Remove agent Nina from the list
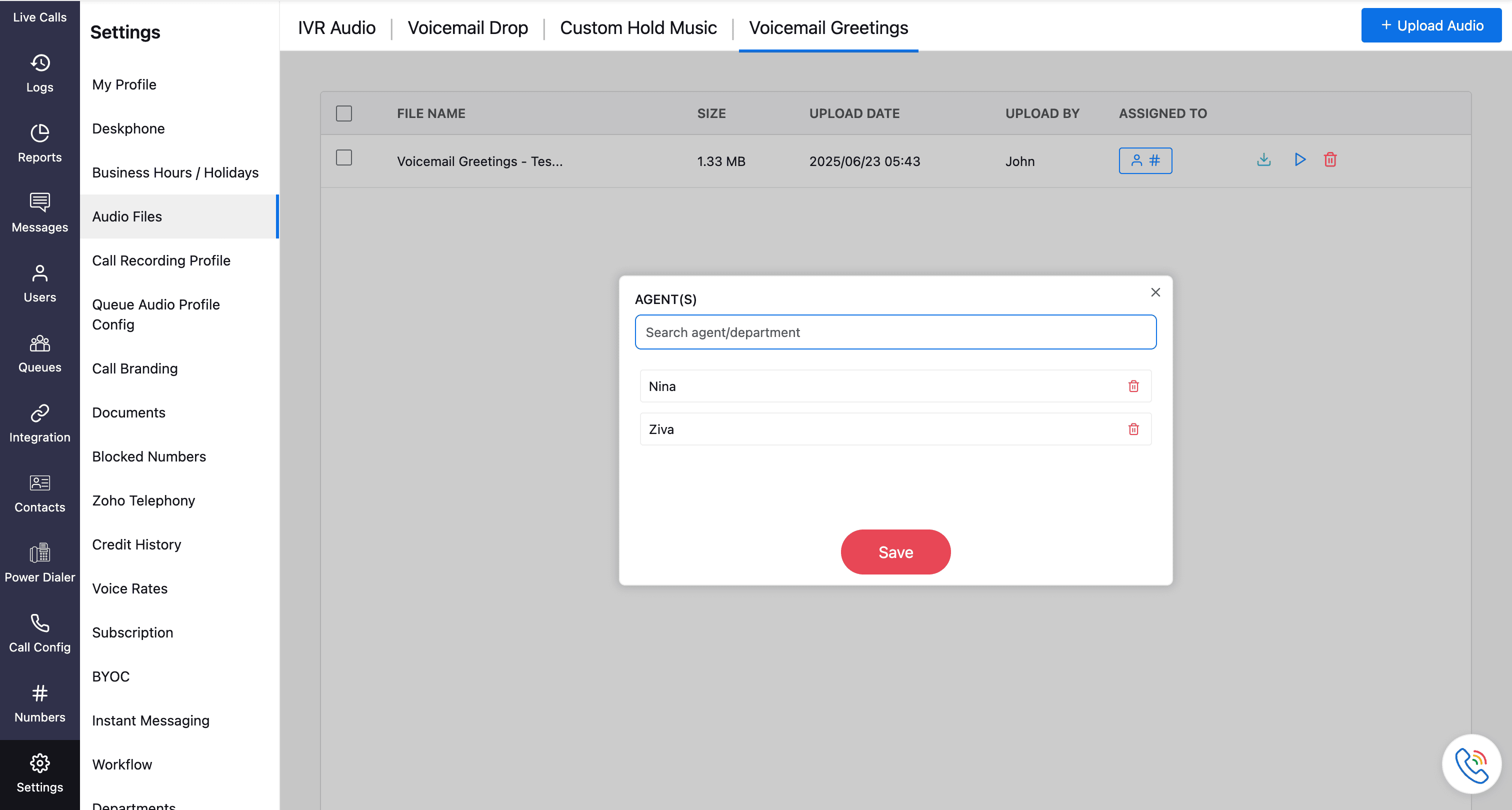Image resolution: width=1512 pixels, height=810 pixels. pos(1133,386)
